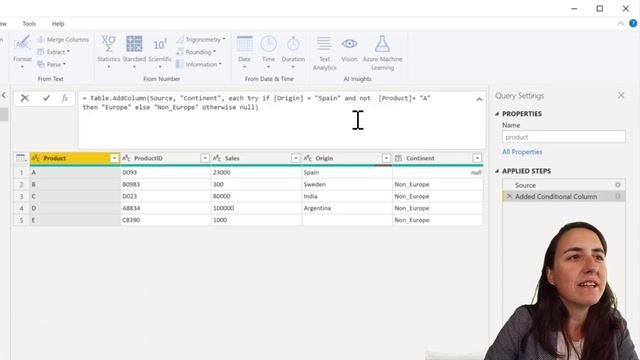Viewport: 640px width, 360px height.
Task: Collapse the formula bar with chevron
Action: 479,99
